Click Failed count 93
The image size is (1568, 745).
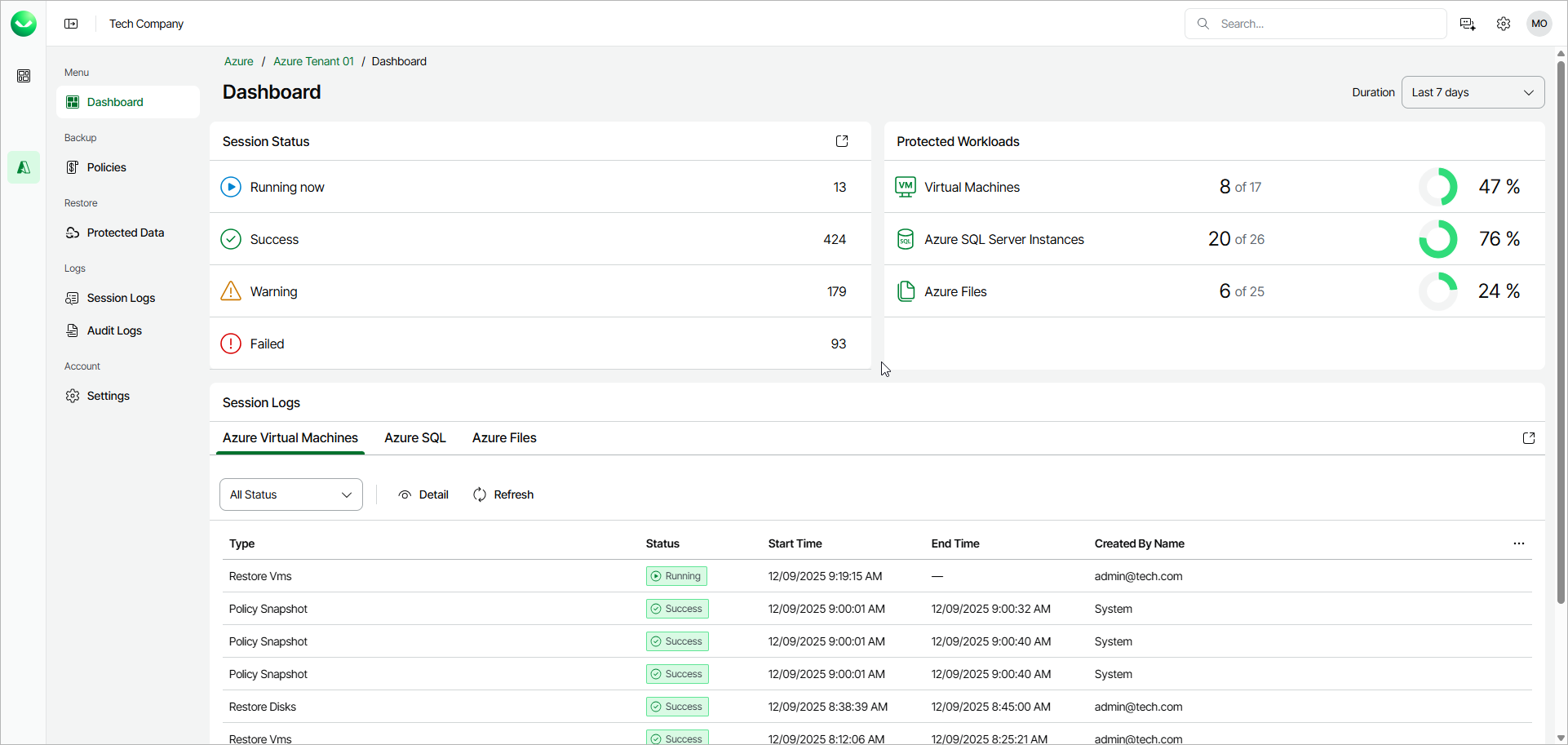click(839, 344)
